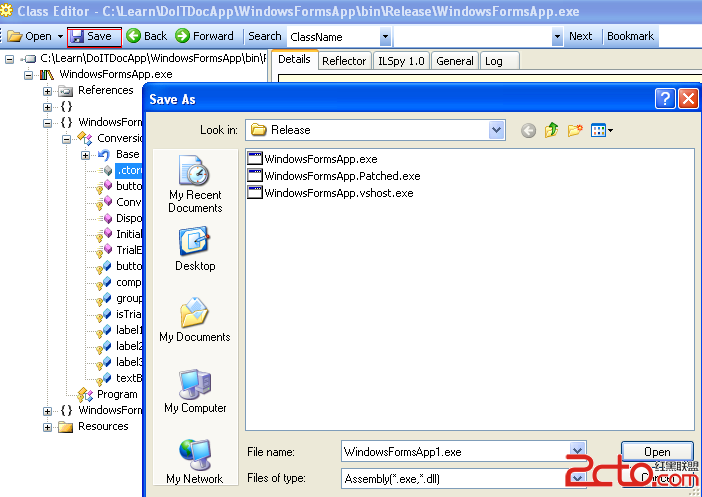Switch to the Details tab
The width and height of the screenshot is (702, 497).
click(x=294, y=60)
